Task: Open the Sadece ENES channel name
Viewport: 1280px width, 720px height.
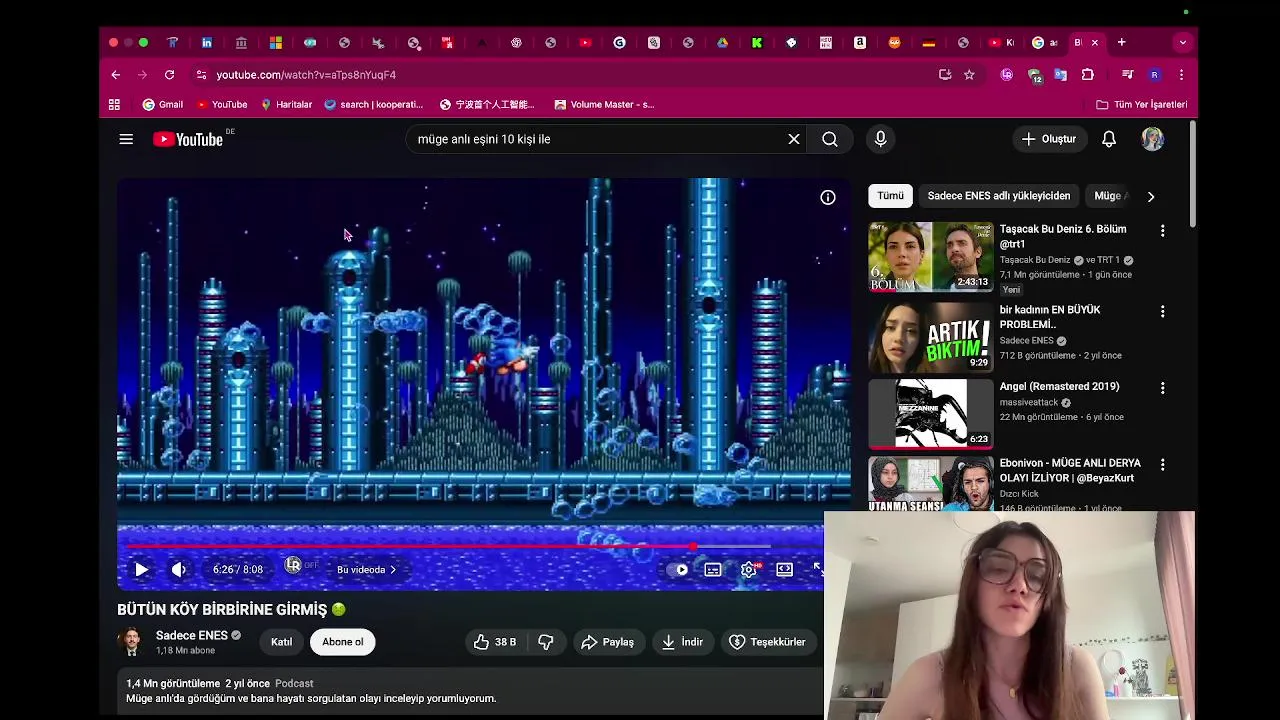Action: click(x=192, y=636)
